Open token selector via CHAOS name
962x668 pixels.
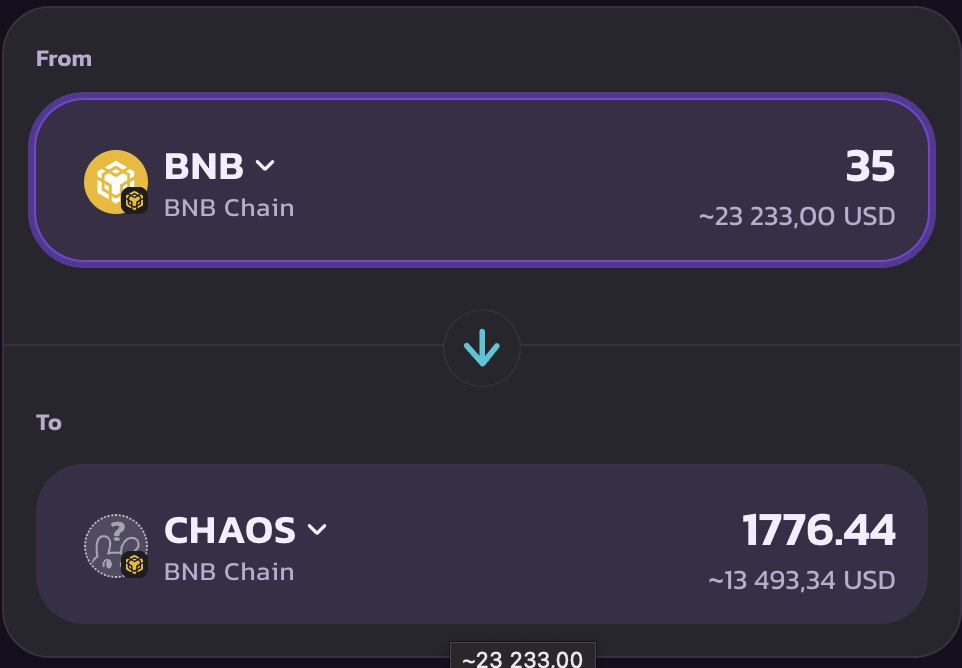pyautogui.click(x=230, y=529)
